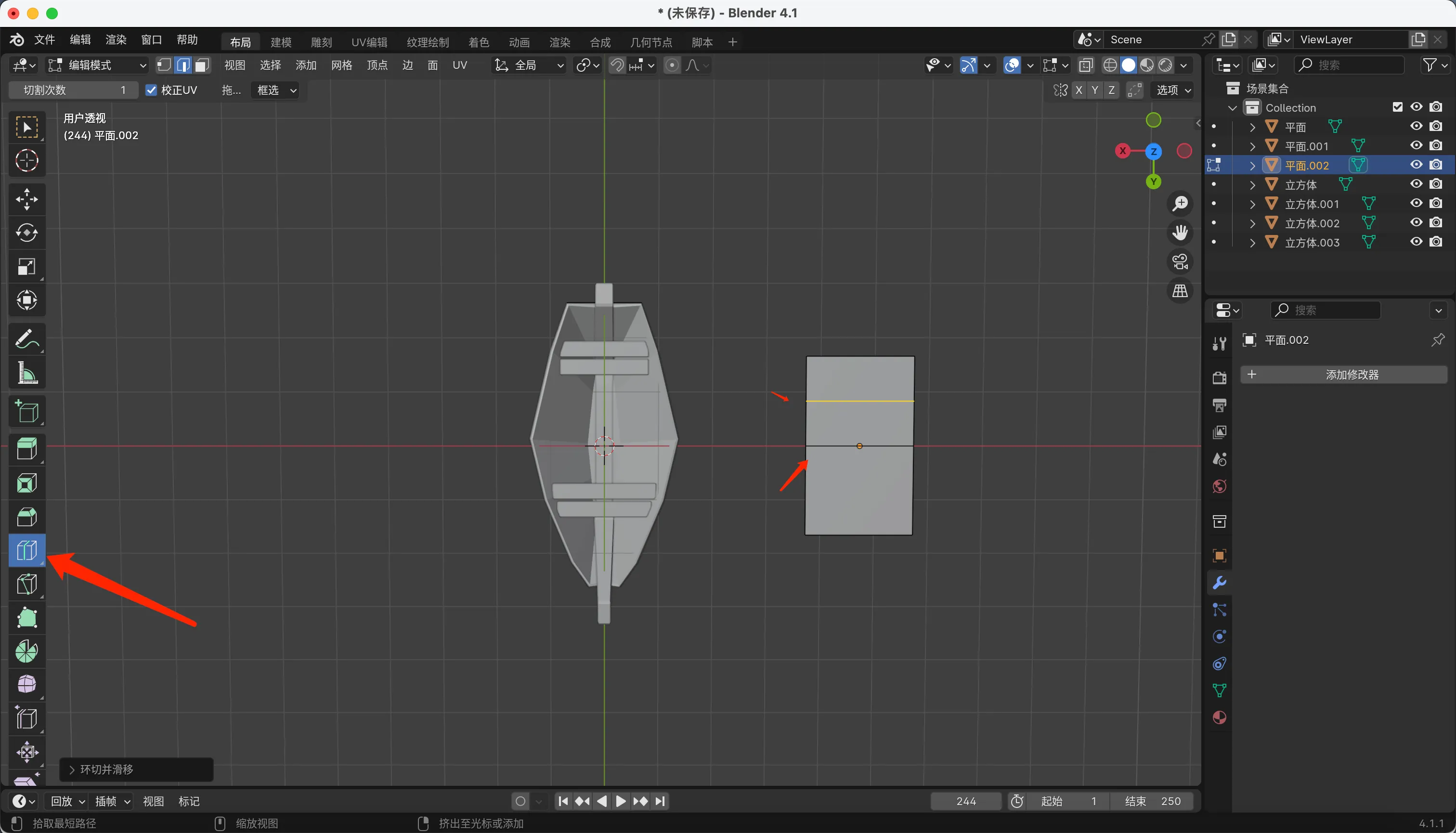
Task: Select the Inset Faces tool
Action: pyautogui.click(x=26, y=483)
